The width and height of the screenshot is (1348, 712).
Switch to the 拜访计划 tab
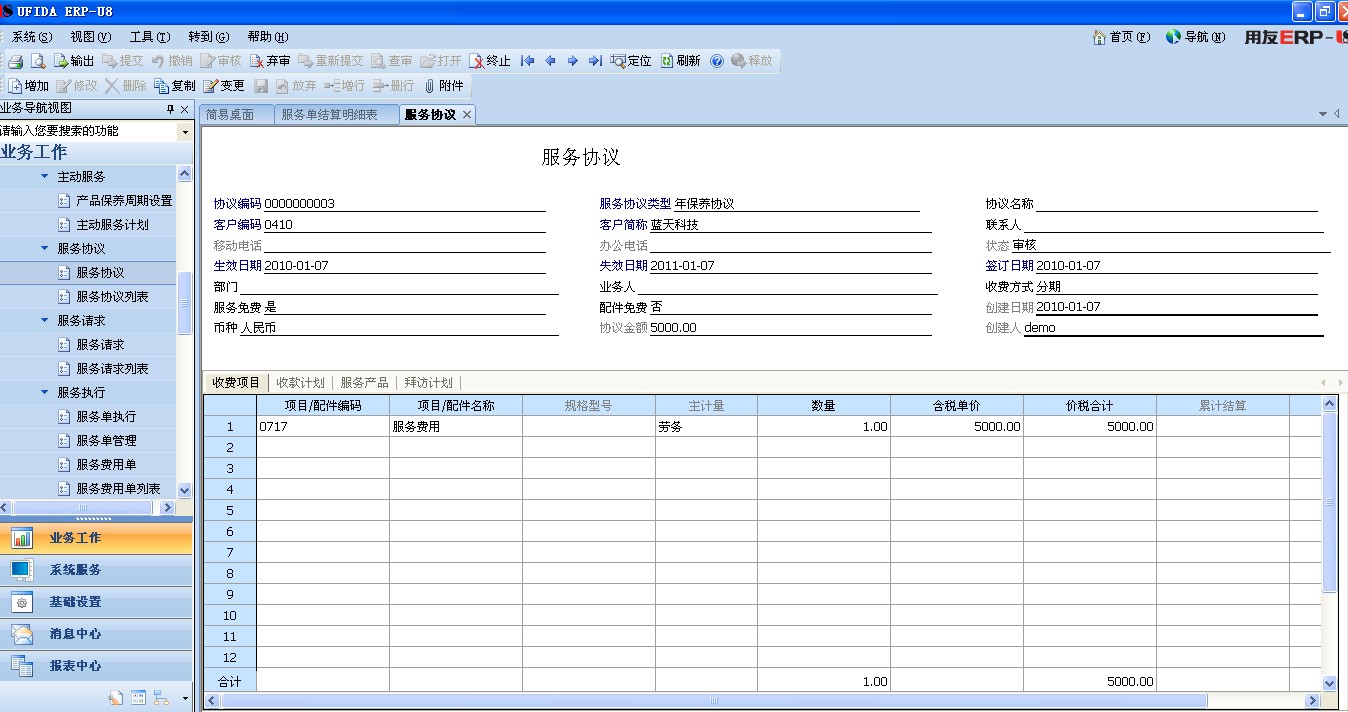coord(428,383)
